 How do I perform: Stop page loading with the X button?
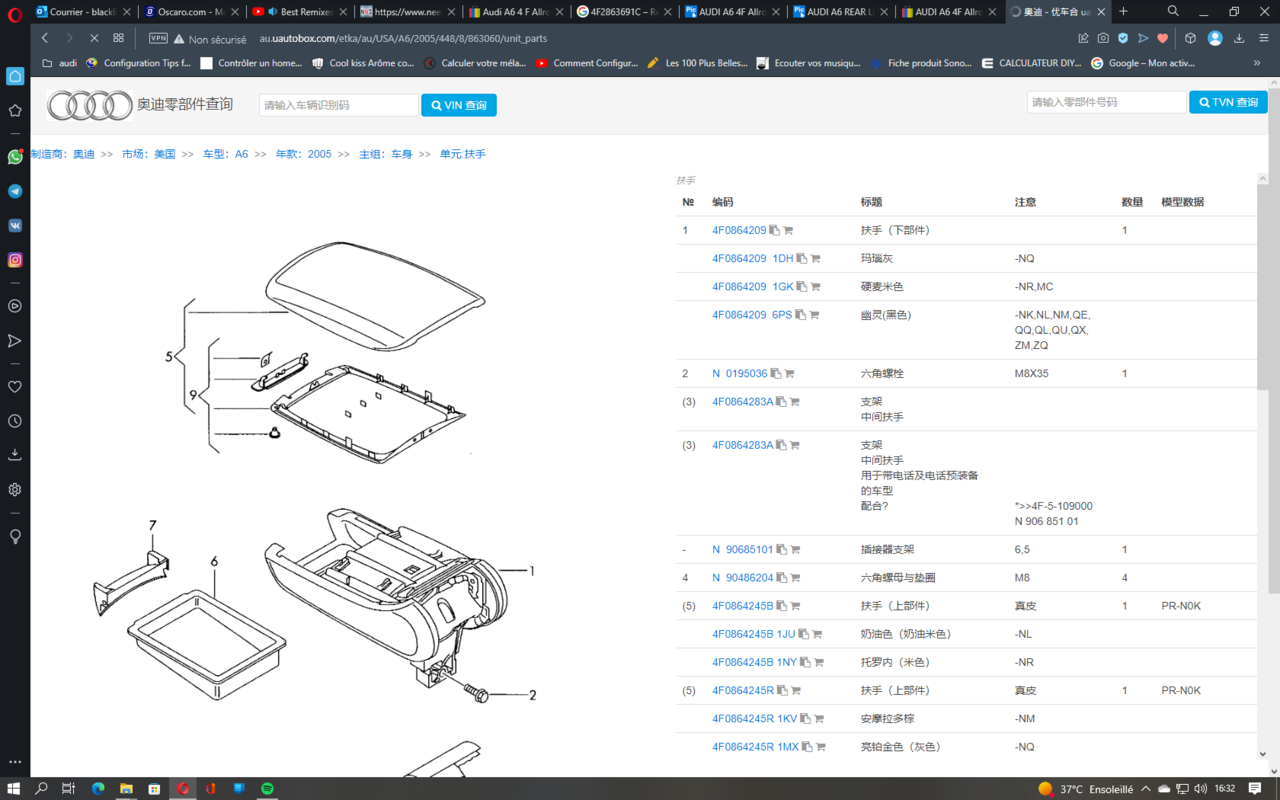coord(93,38)
